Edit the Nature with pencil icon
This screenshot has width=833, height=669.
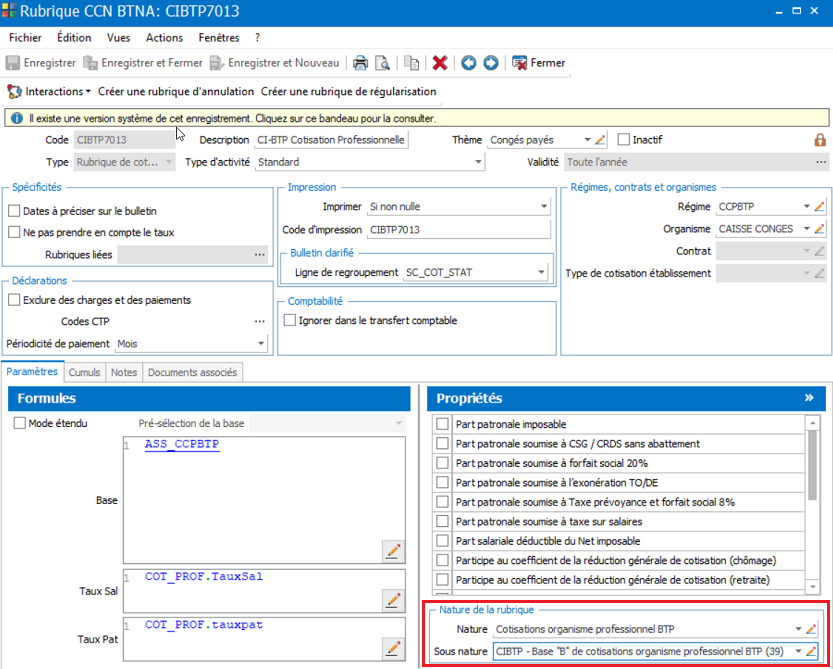811,629
